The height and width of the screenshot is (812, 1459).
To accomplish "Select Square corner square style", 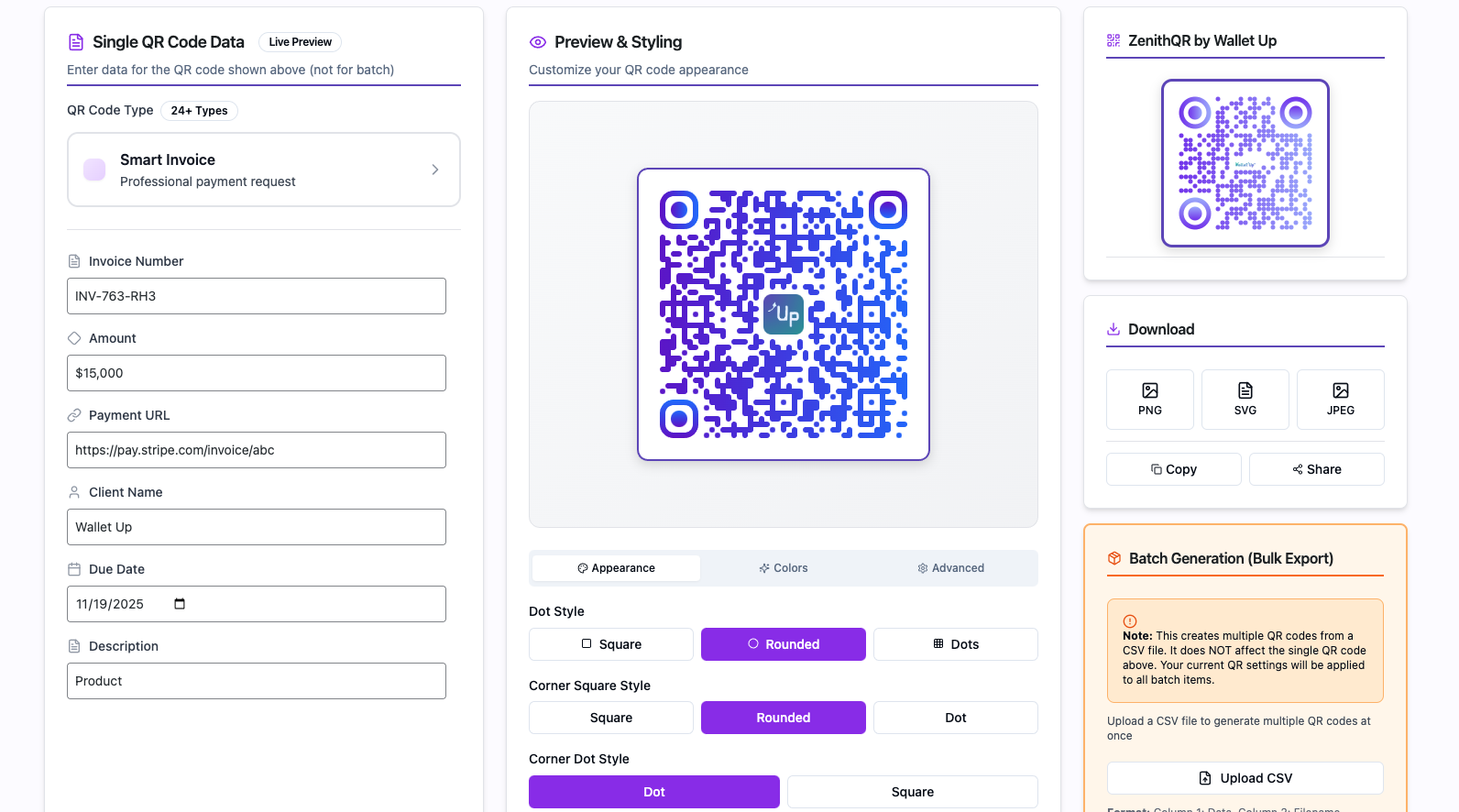I will [611, 718].
